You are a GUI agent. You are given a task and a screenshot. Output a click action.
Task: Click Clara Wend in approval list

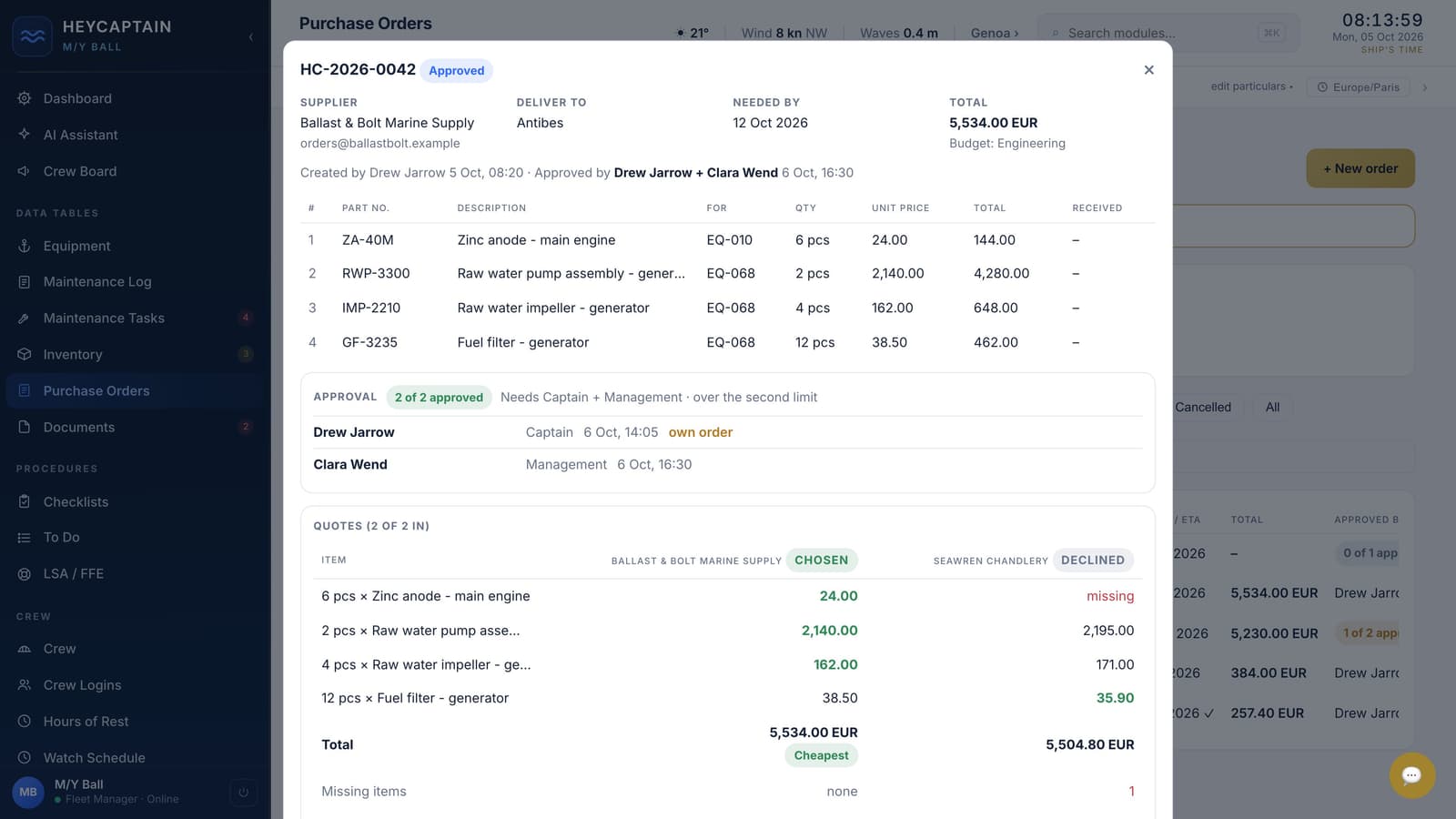click(x=350, y=464)
